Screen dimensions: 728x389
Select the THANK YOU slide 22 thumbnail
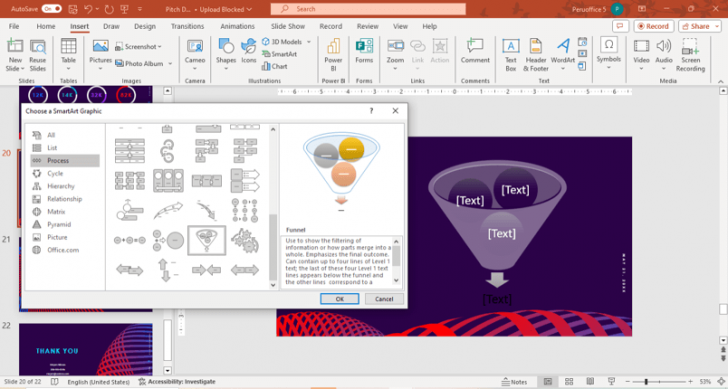(x=85, y=349)
